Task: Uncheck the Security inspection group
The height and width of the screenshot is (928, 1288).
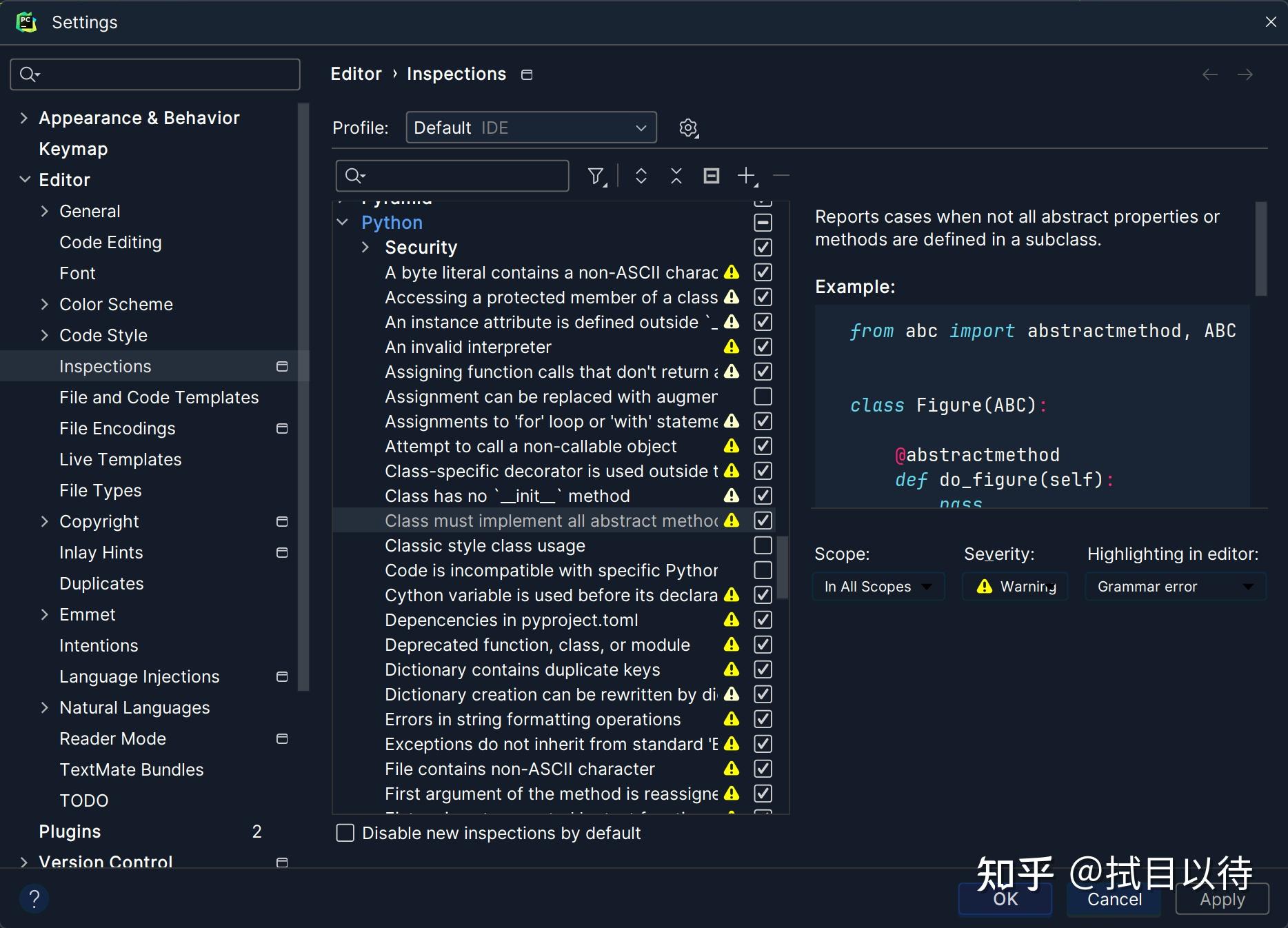Action: (x=762, y=248)
